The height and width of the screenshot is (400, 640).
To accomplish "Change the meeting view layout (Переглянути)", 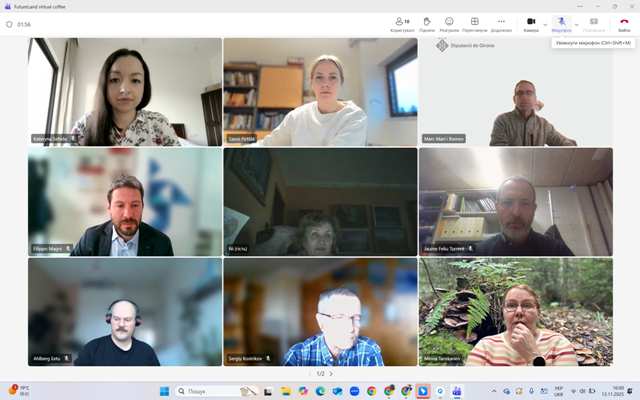I will (475, 22).
